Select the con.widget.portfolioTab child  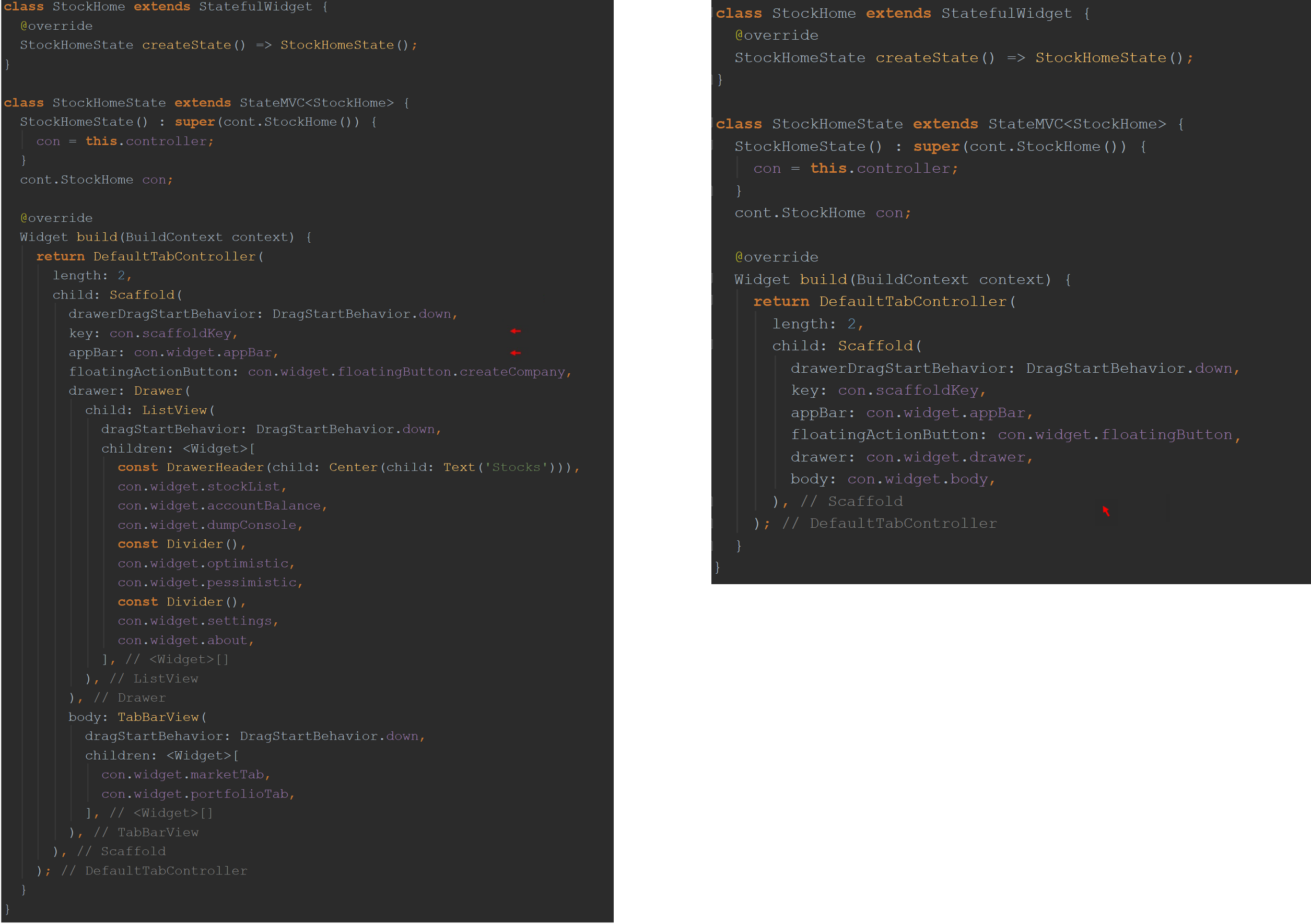[196, 793]
